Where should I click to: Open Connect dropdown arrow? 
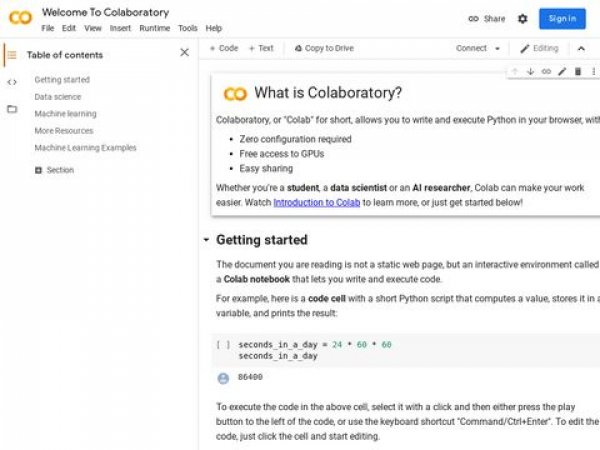(497, 49)
